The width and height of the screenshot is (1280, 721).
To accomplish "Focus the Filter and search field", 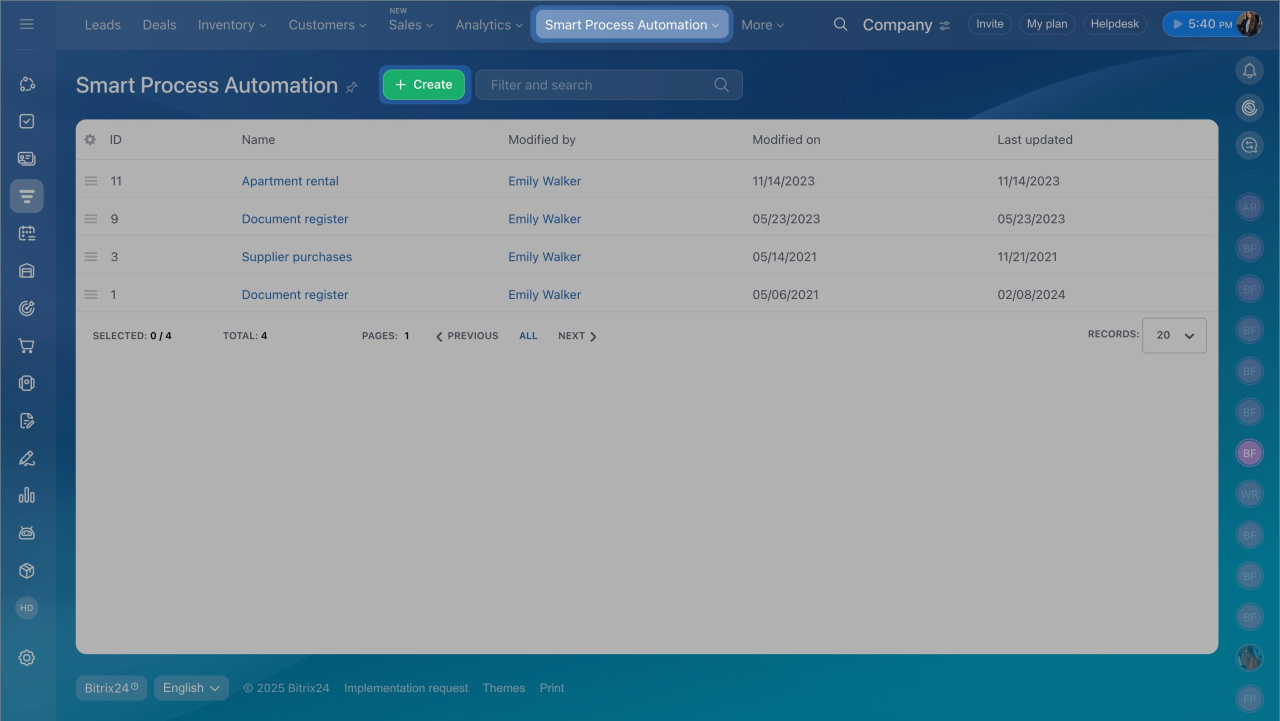I will 598,85.
